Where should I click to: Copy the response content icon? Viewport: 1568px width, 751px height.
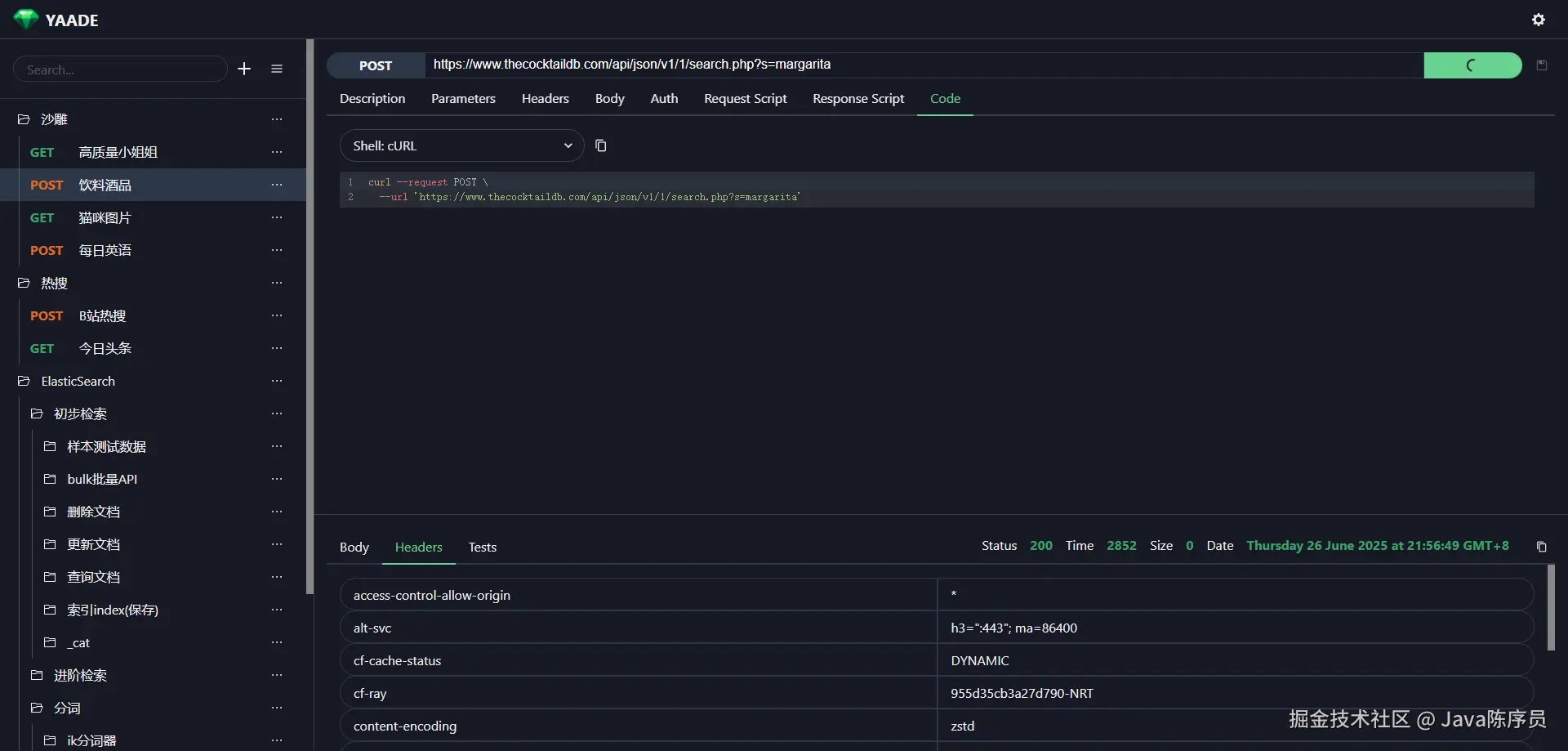[1542, 547]
